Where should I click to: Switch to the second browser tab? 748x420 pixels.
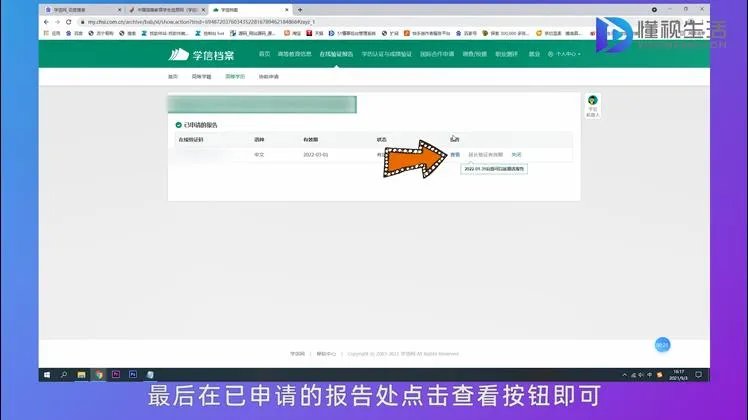[166, 10]
